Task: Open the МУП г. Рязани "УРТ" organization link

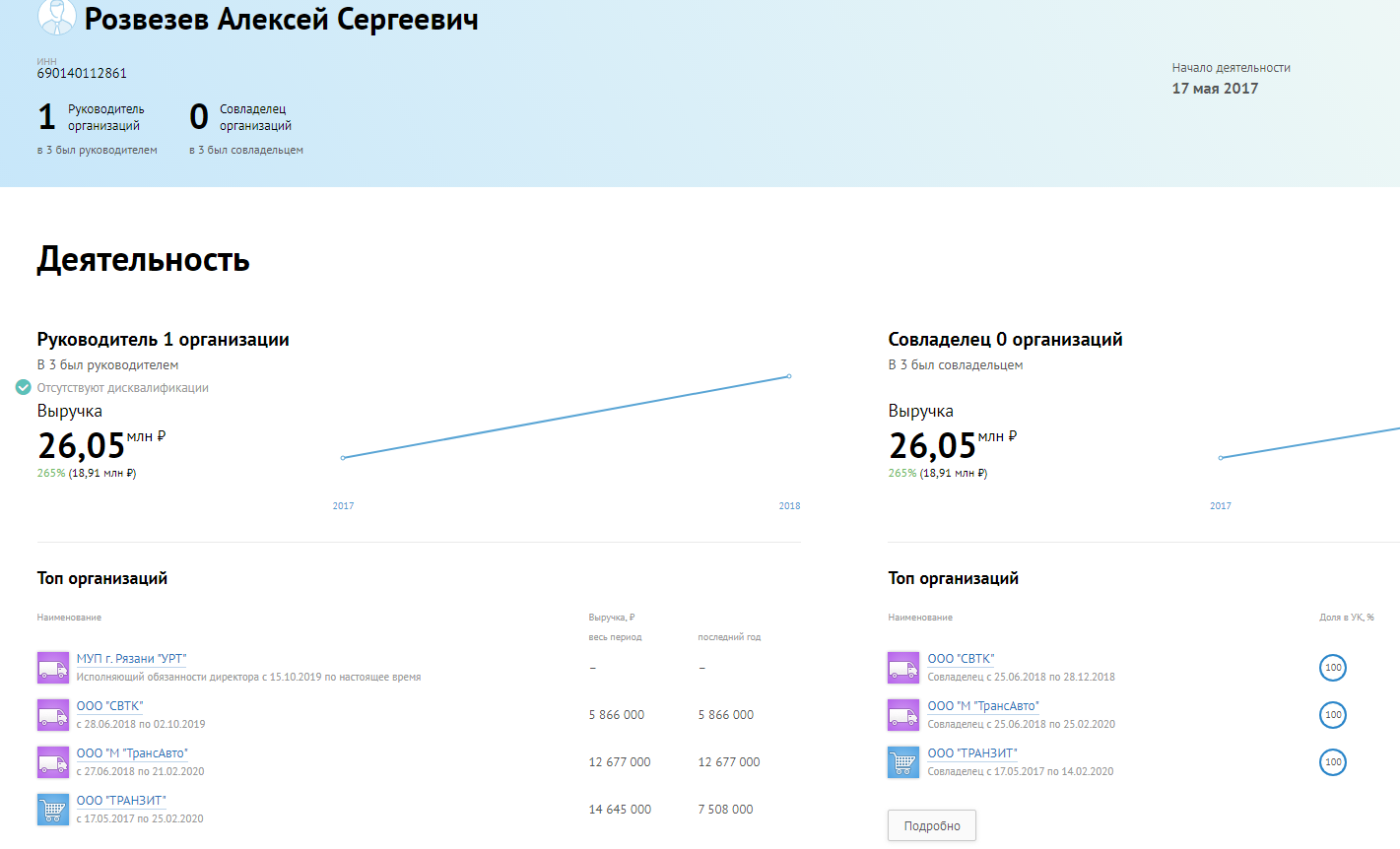Action: coord(131,659)
